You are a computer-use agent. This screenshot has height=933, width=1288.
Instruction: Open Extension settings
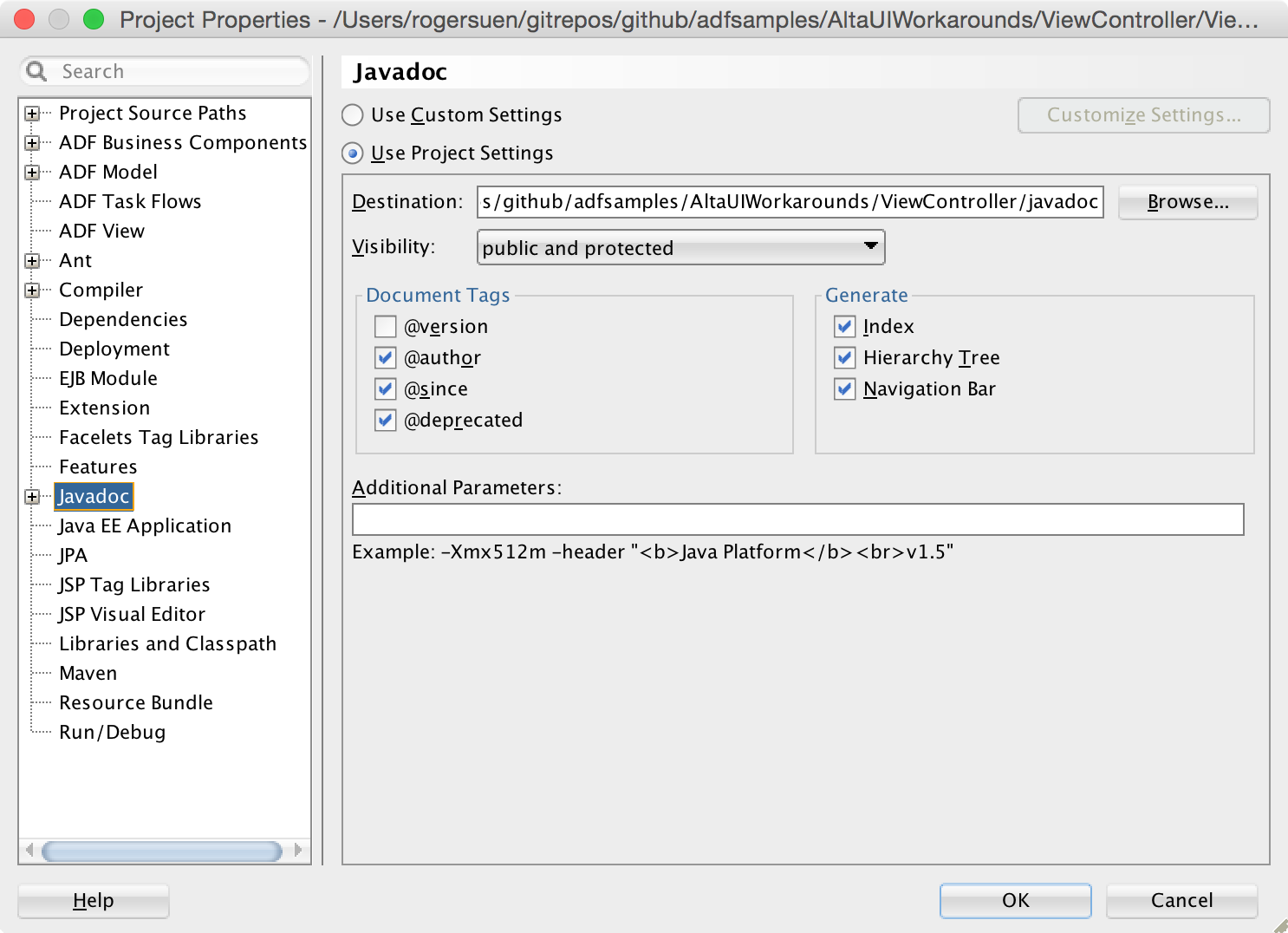coord(104,408)
